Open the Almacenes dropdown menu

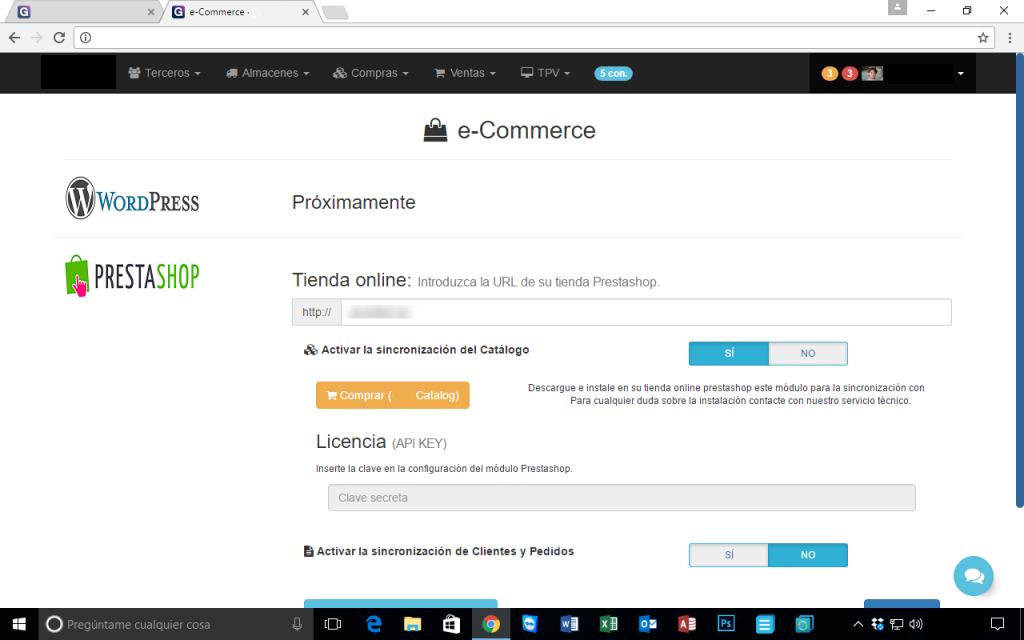(x=268, y=73)
